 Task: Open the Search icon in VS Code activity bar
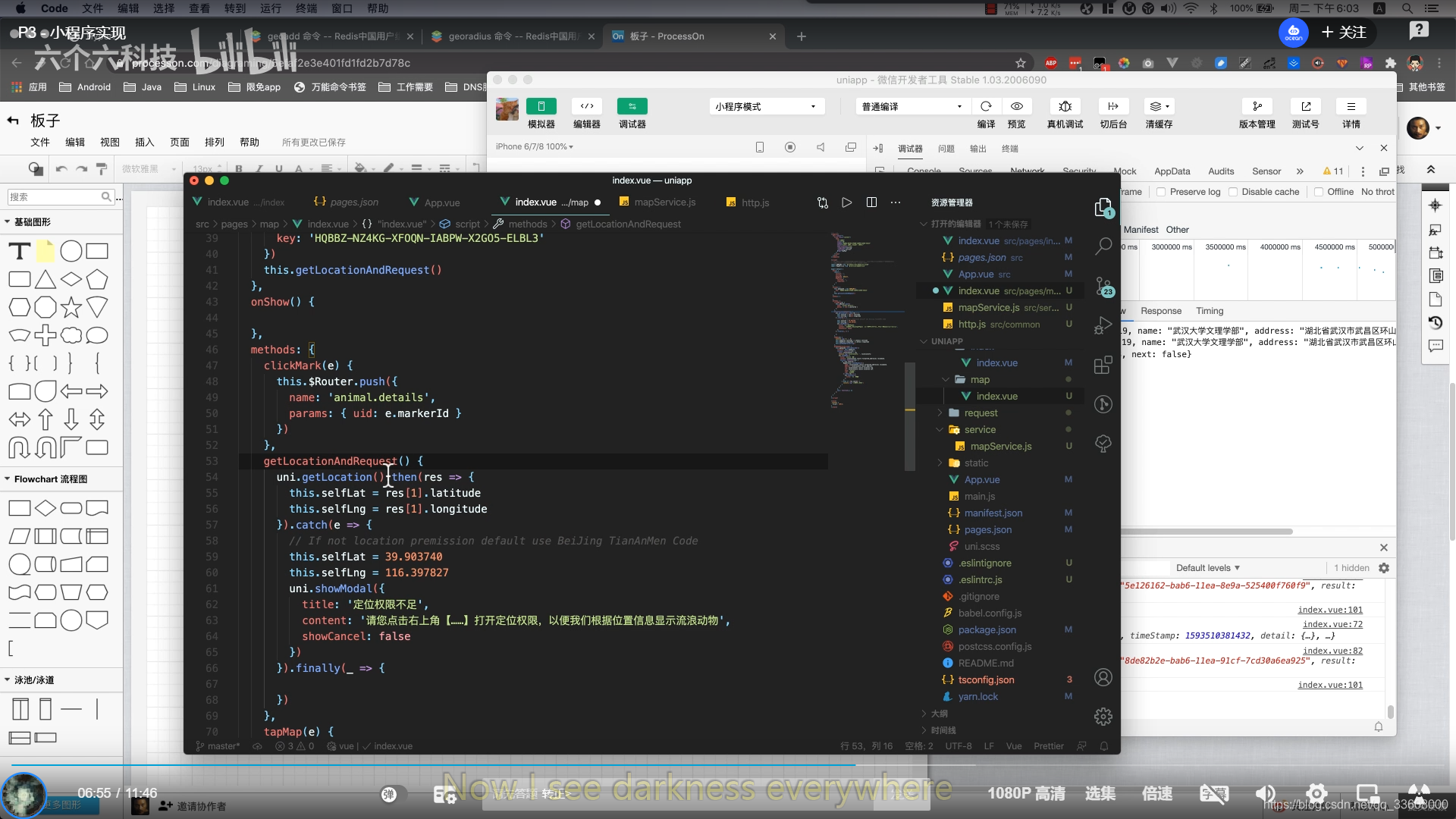pyautogui.click(x=1103, y=246)
